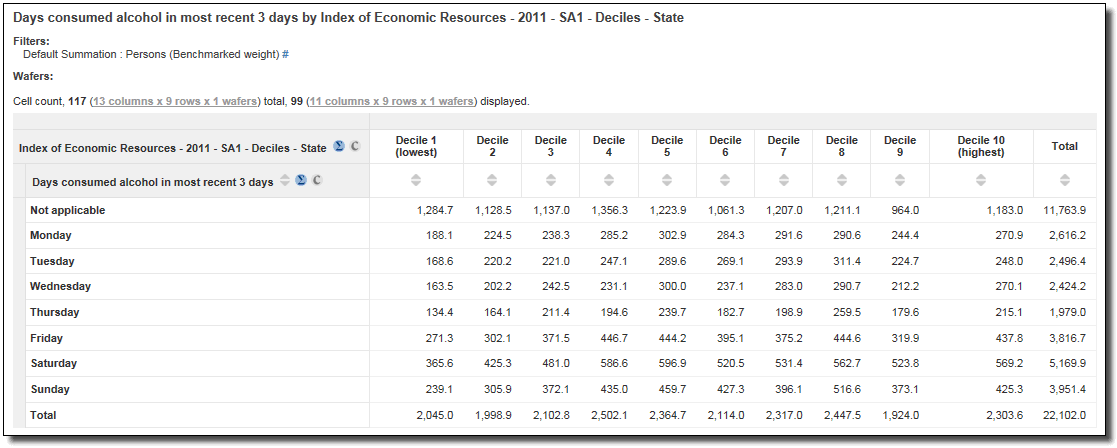The image size is (1117, 448).
Task: Click the # link after Benchmarked weight
Action: [285, 54]
